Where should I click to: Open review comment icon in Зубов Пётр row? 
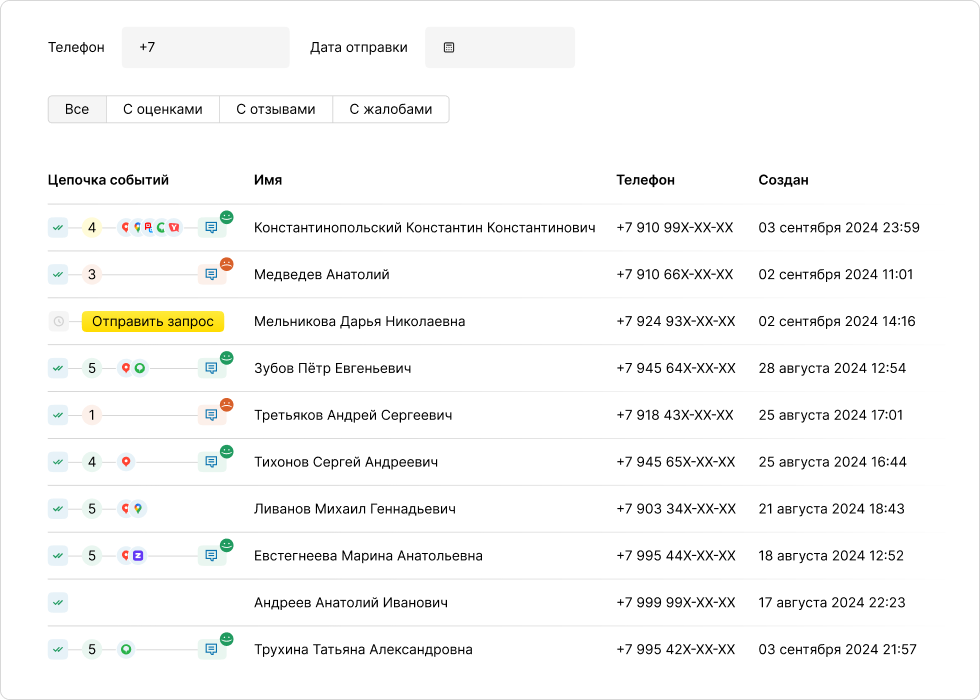[x=211, y=368]
